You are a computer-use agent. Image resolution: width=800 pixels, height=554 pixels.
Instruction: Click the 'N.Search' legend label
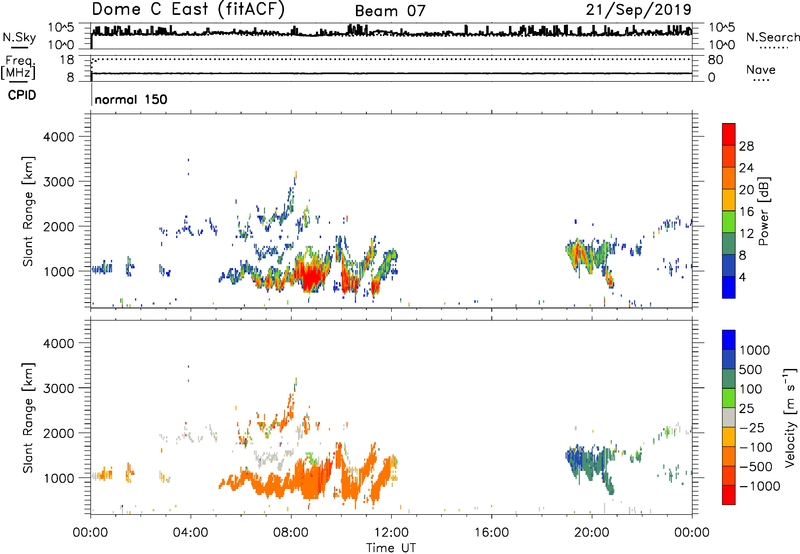coord(772,37)
